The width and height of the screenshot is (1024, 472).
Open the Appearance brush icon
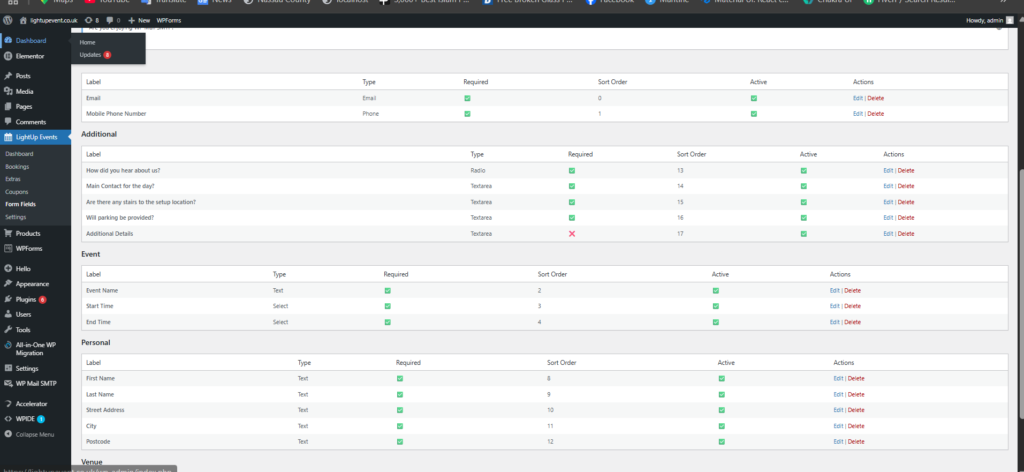coord(8,284)
